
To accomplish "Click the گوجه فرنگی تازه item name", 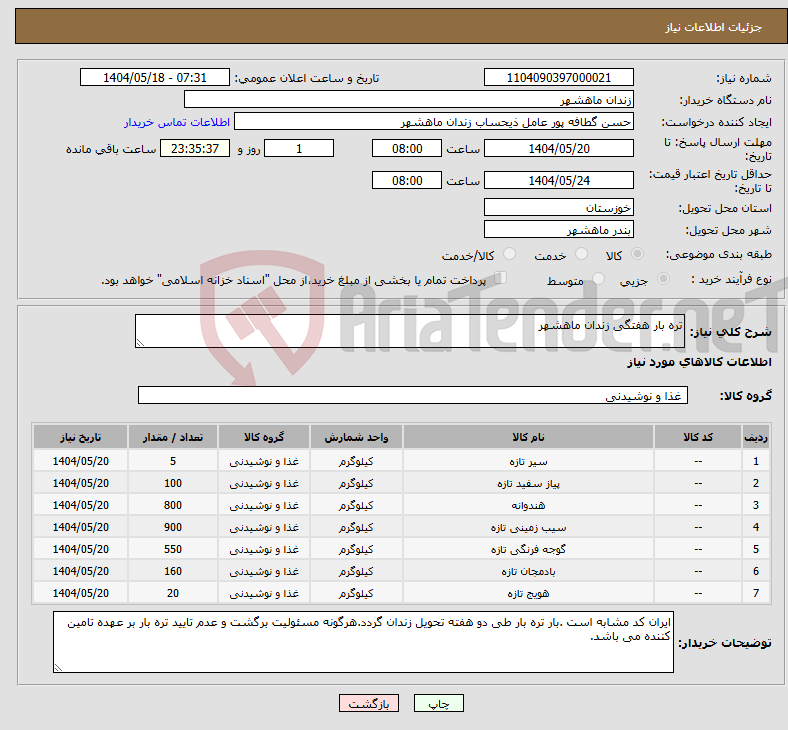I will tap(528, 549).
